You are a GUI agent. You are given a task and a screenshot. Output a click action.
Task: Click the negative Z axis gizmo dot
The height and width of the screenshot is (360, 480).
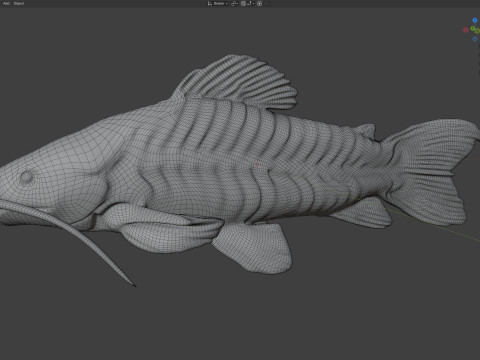click(475, 39)
